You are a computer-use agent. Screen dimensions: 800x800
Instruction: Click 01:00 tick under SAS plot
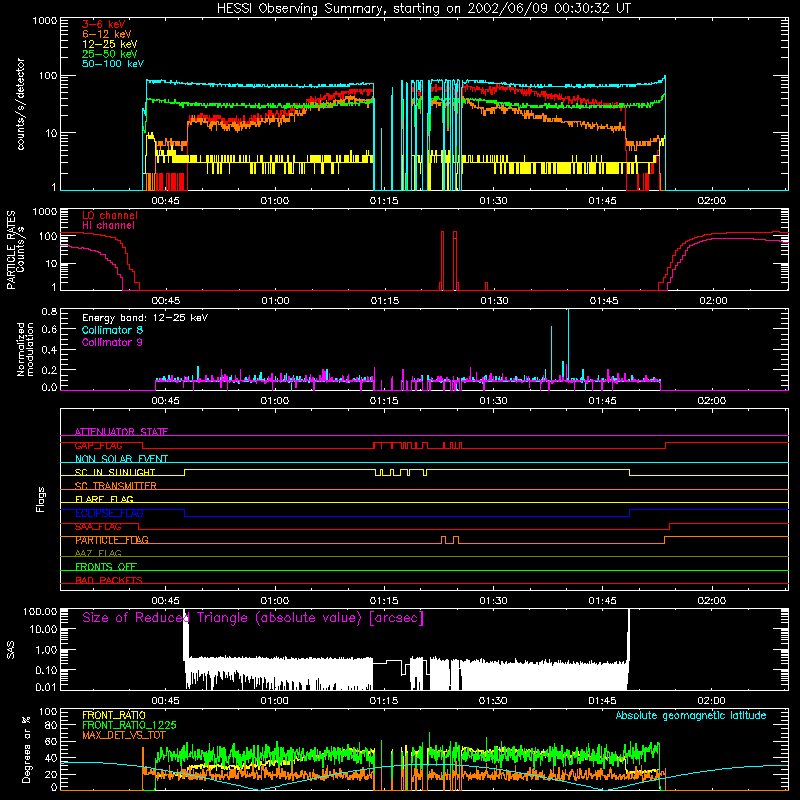point(275,701)
